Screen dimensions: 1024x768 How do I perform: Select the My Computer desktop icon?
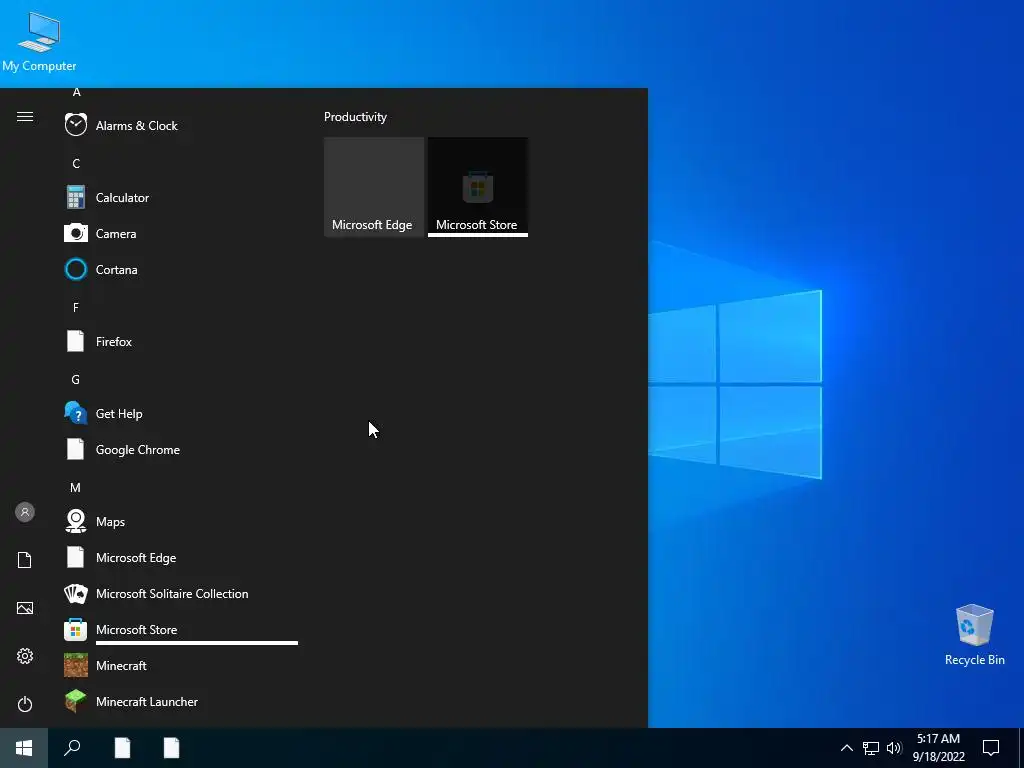(39, 40)
